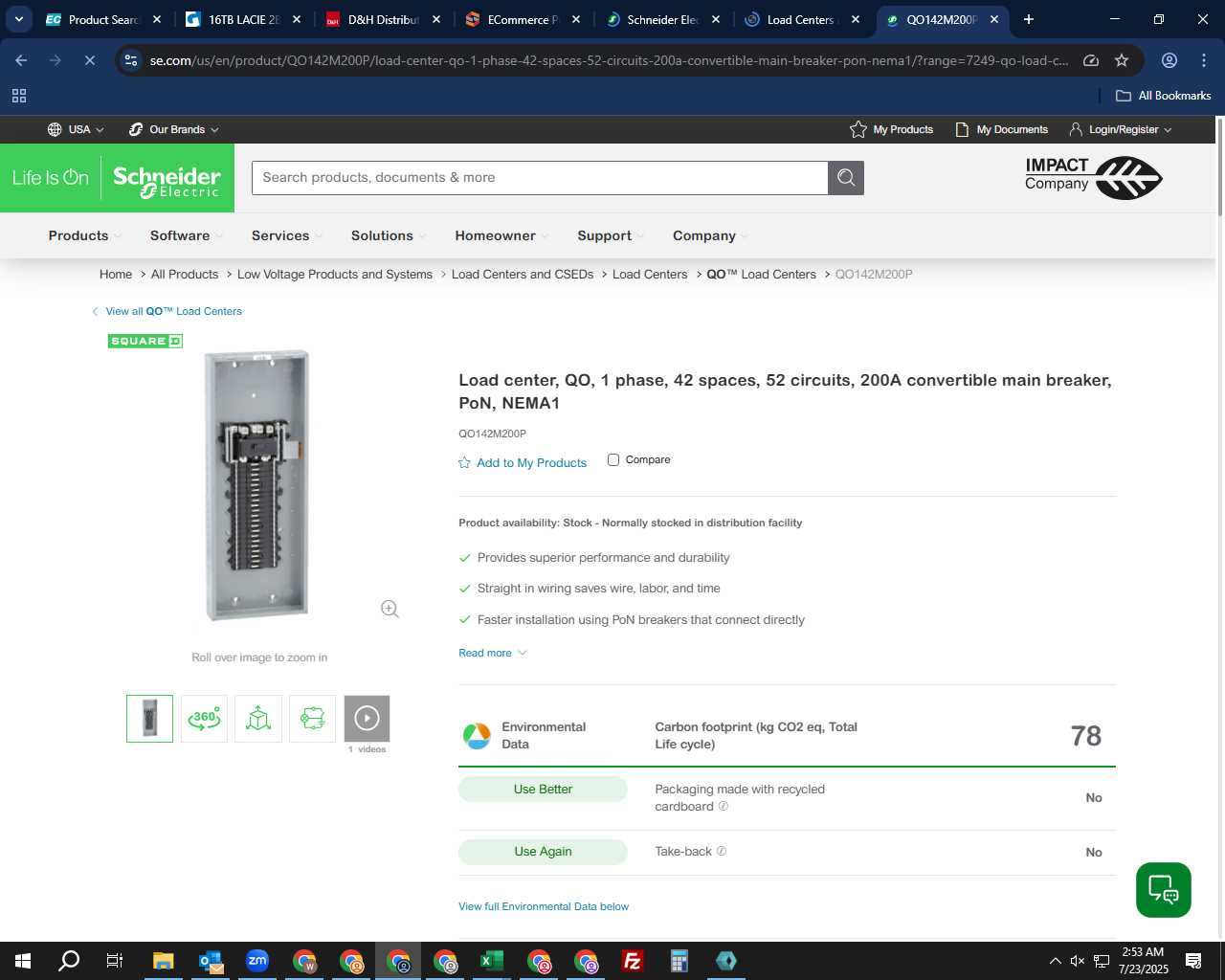Open the 3D model view thumbnail

(258, 719)
